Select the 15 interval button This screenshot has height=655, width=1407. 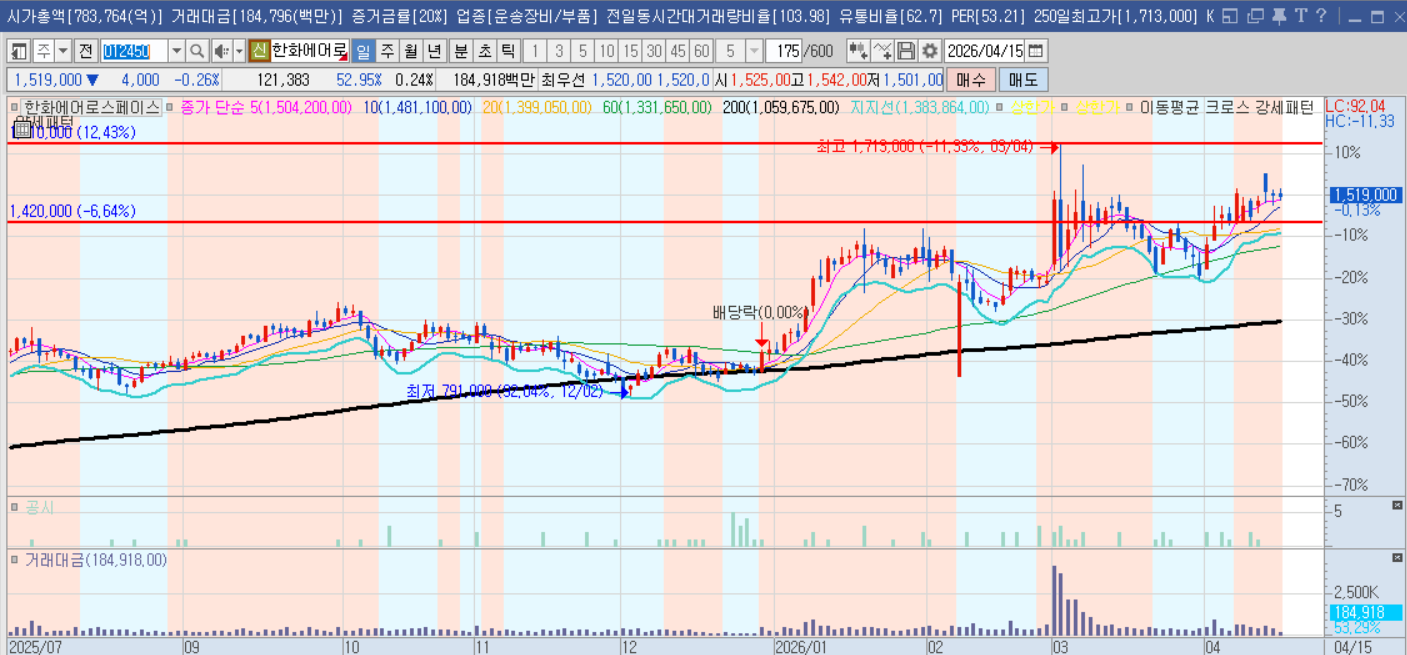[631, 51]
